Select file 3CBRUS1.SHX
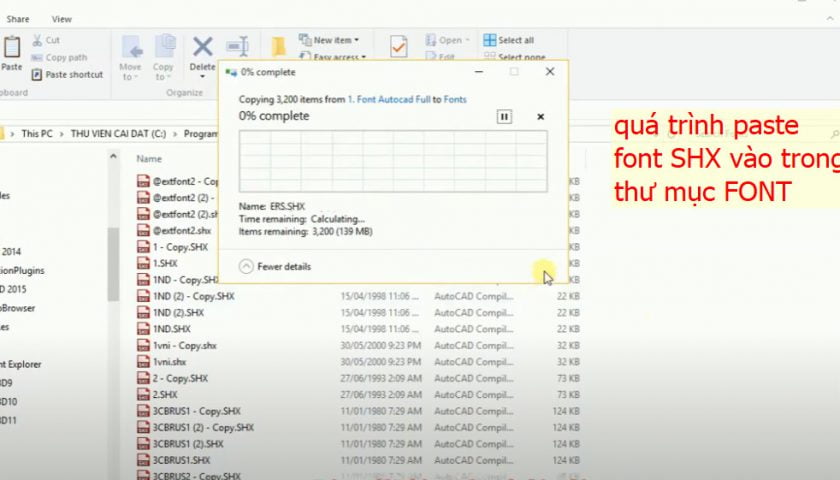Screen dimensions: 840x480 coord(182,460)
